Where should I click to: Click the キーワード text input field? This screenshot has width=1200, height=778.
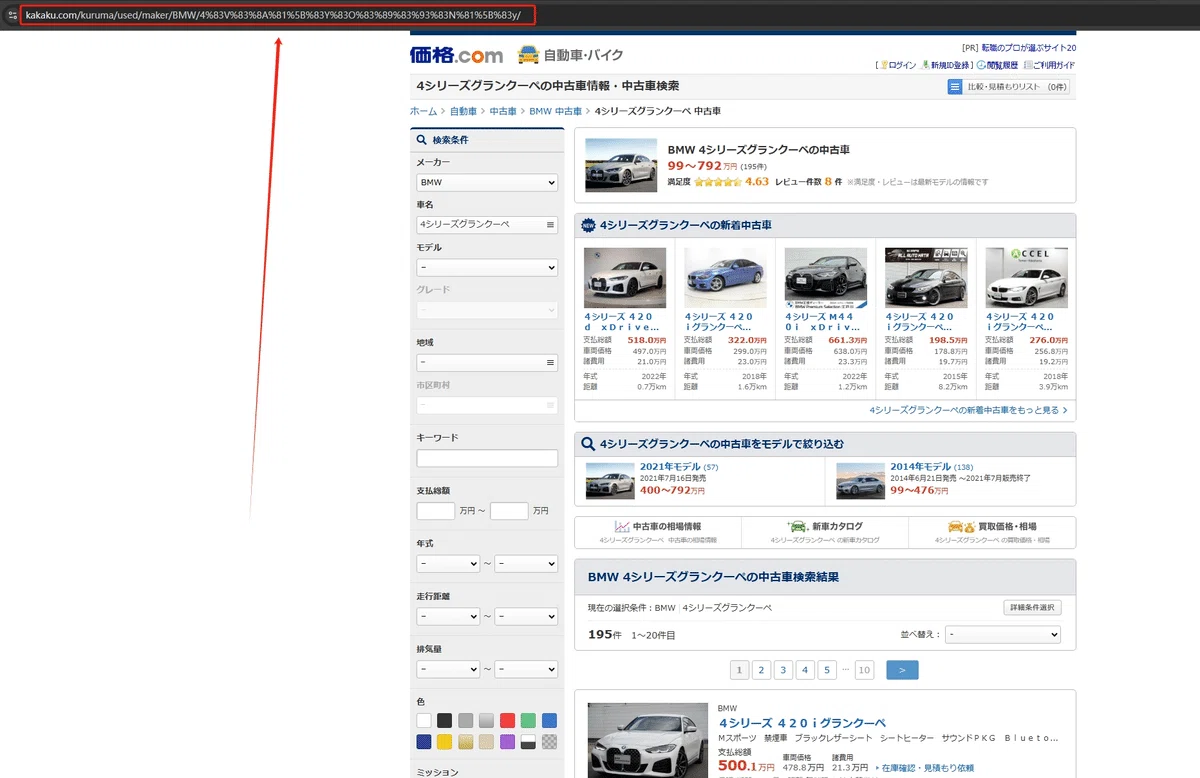(487, 458)
